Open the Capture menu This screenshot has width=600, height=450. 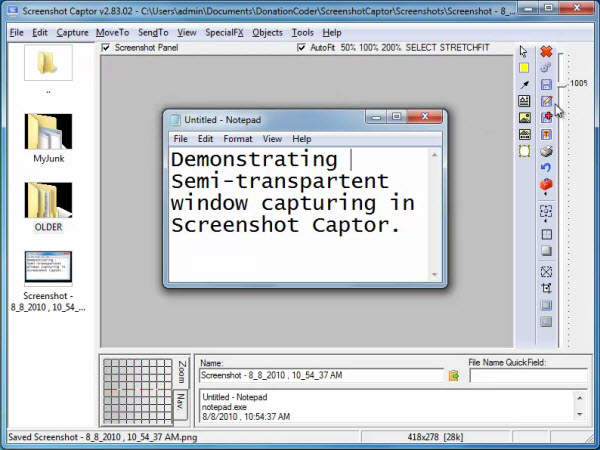72,33
